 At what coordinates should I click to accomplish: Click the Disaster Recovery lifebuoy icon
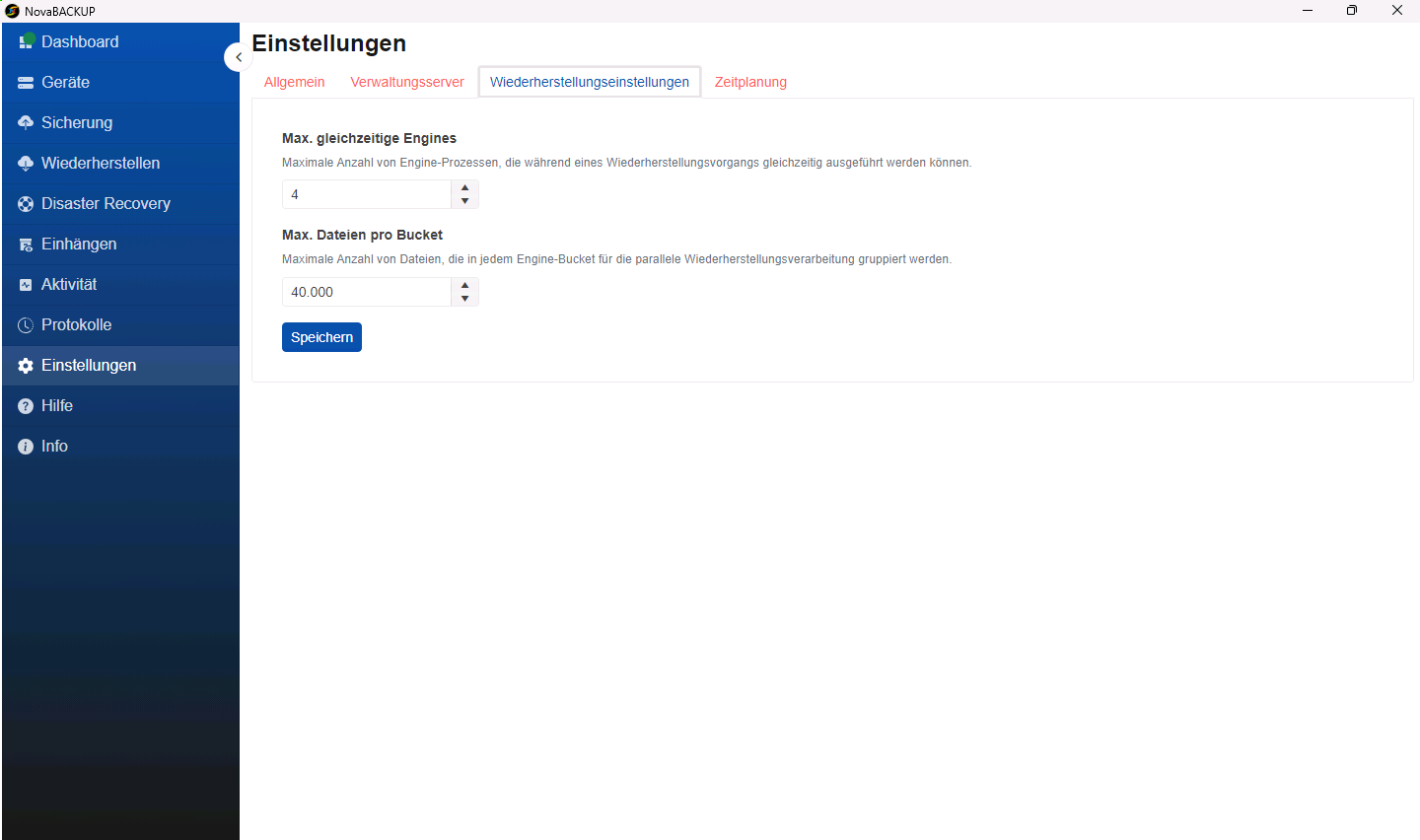(26, 204)
